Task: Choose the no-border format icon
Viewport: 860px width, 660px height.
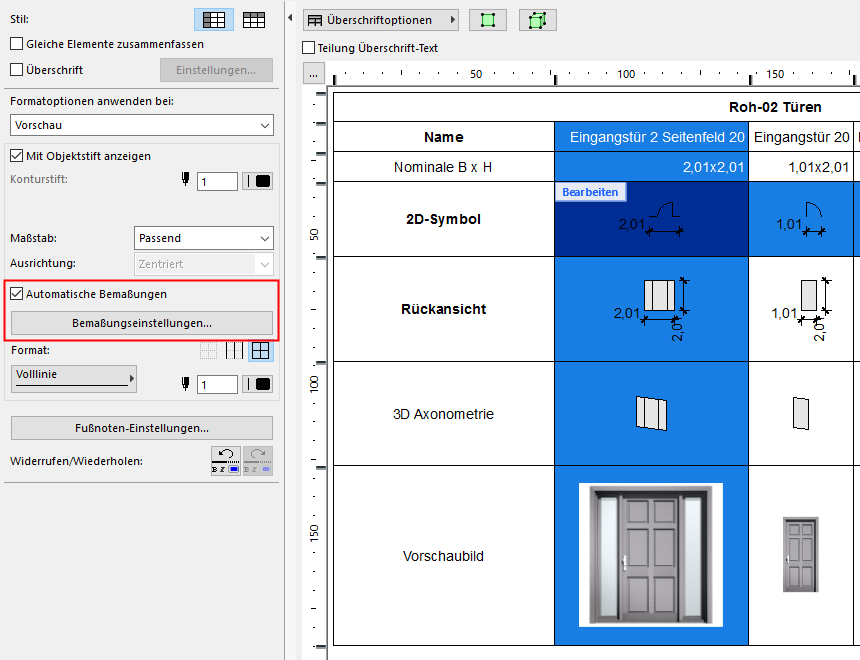Action: coord(209,351)
